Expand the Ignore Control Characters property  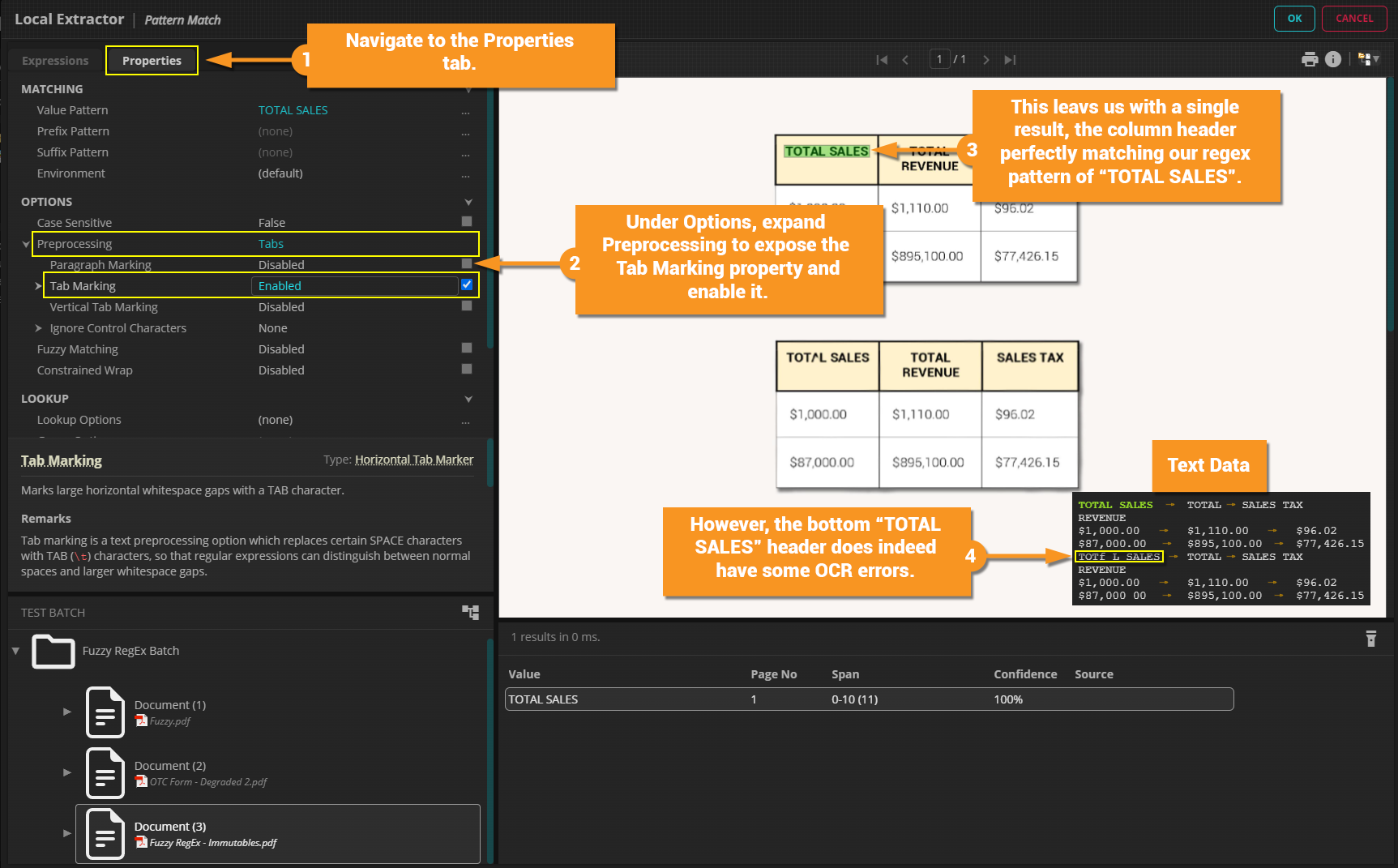click(x=38, y=328)
